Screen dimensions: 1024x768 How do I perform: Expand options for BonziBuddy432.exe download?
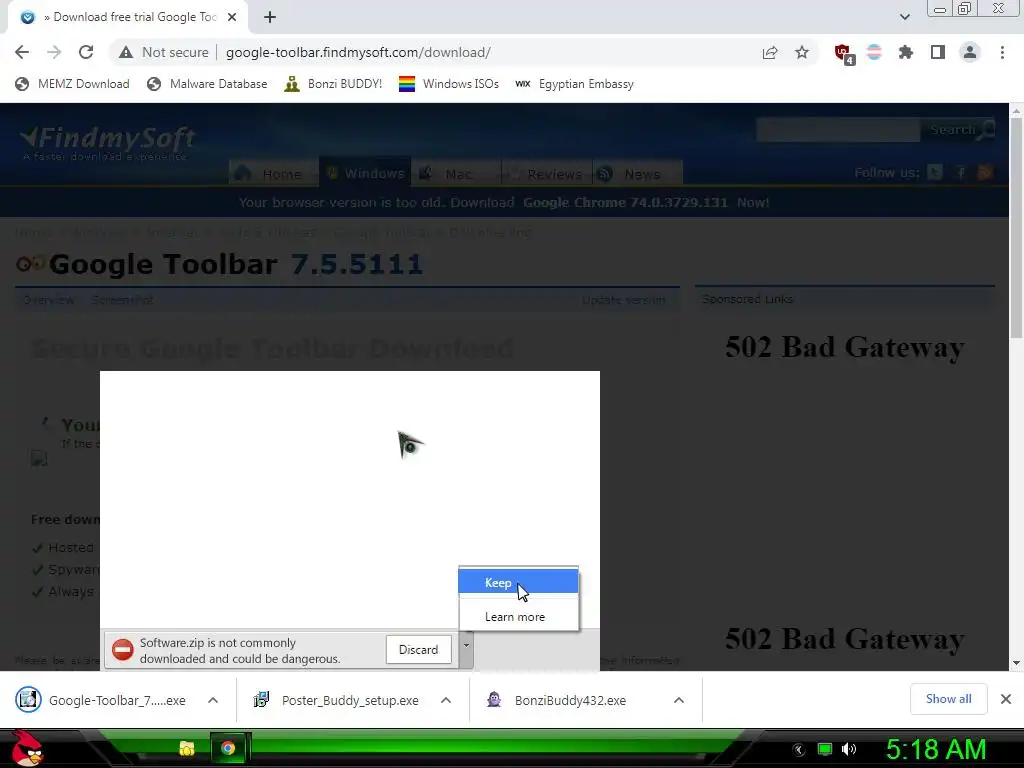[679, 700]
